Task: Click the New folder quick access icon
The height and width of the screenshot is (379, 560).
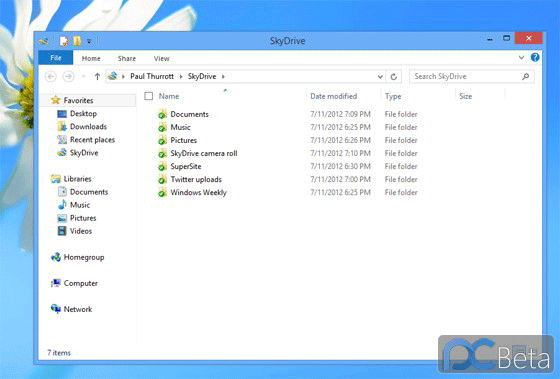Action: tap(77, 41)
